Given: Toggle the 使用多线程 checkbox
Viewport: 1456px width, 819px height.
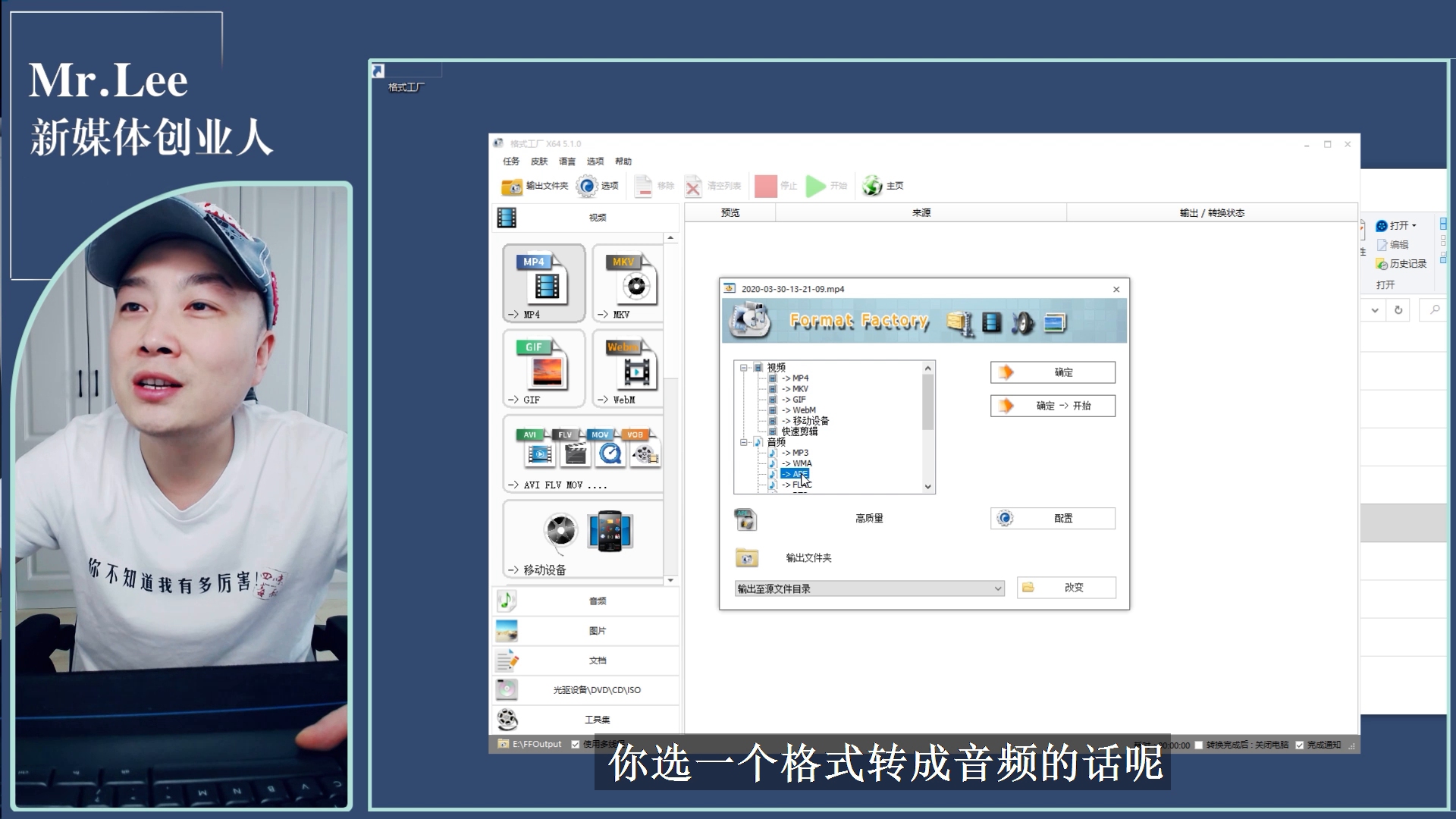Looking at the screenshot, I should point(576,745).
